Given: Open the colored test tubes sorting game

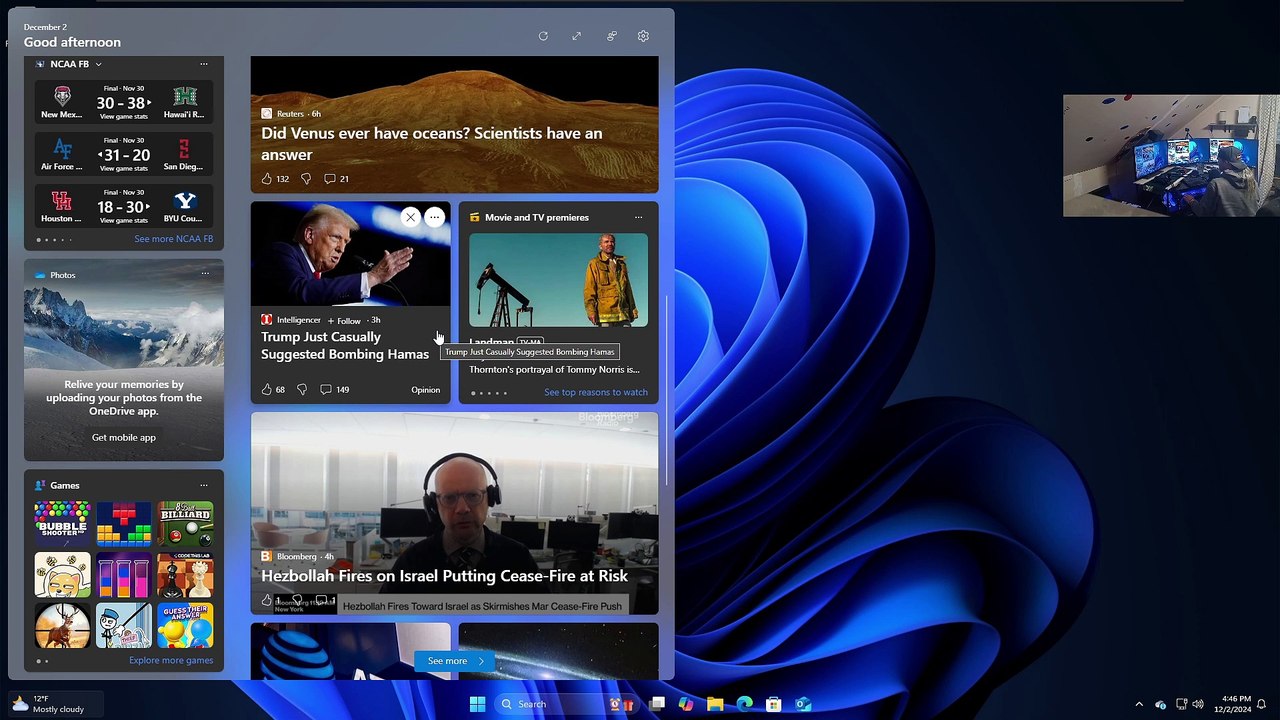Looking at the screenshot, I should coord(124,575).
